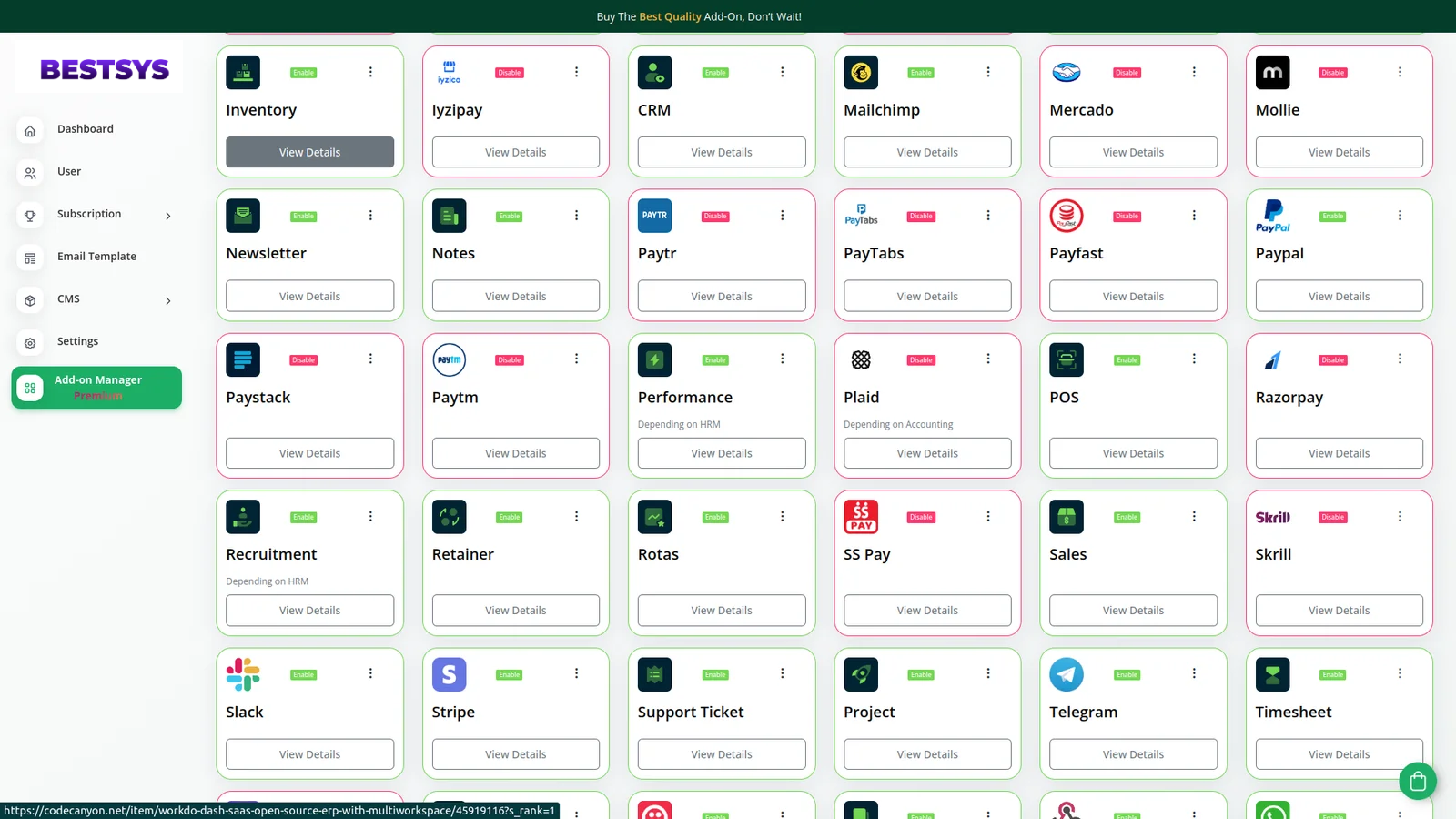Click the Mailchimp add-on icon
This screenshot has height=819, width=1456.
click(x=860, y=73)
